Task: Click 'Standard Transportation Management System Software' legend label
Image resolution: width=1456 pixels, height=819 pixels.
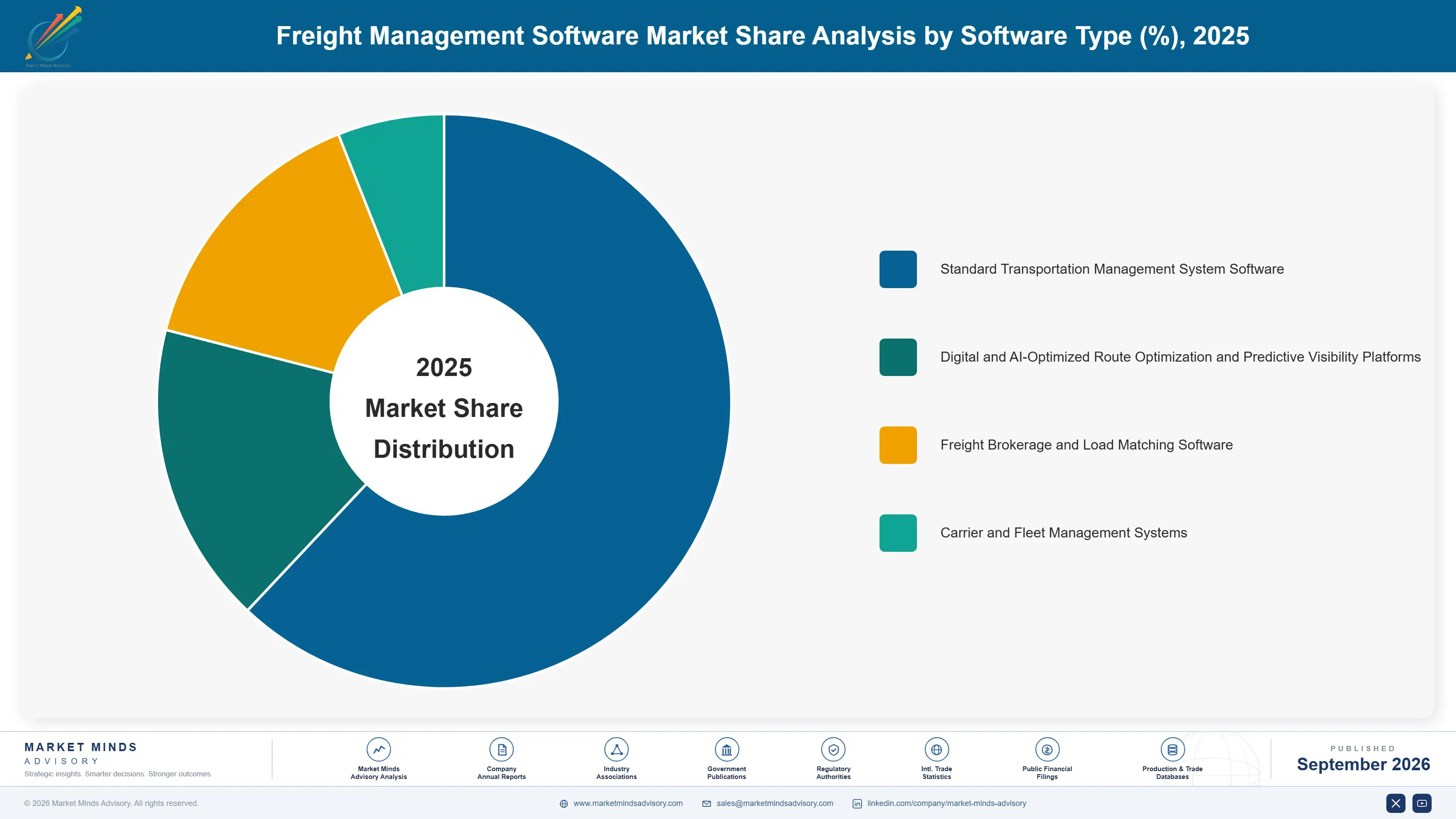Action: click(x=1112, y=269)
